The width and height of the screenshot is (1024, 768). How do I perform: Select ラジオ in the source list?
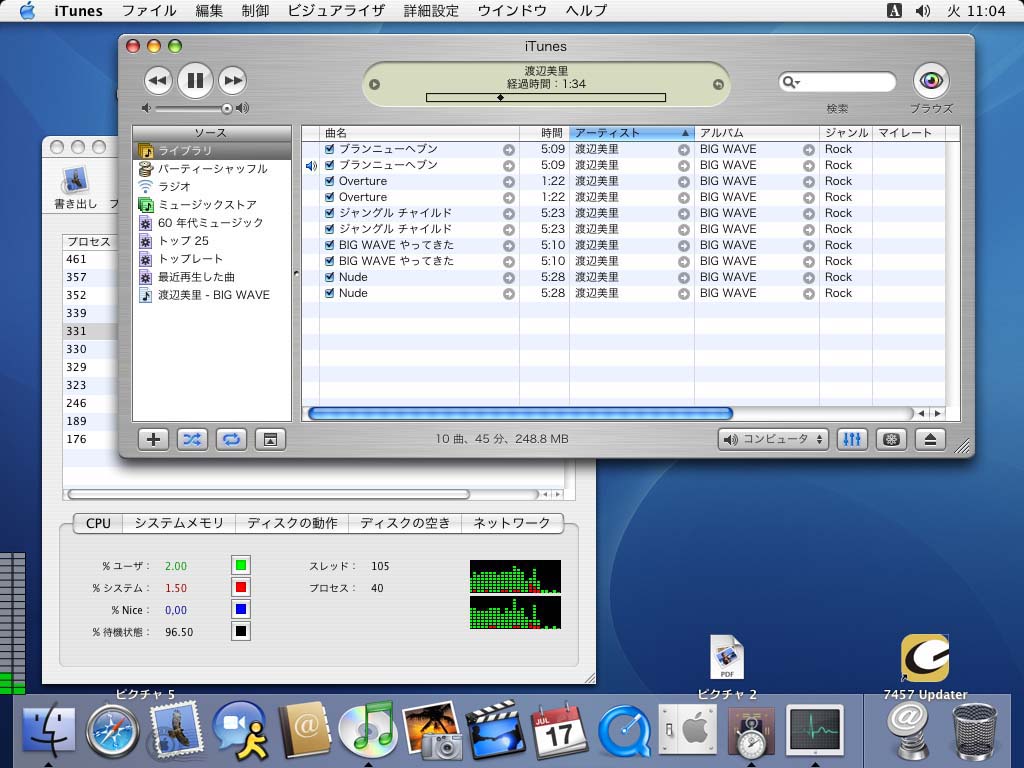coord(212,187)
